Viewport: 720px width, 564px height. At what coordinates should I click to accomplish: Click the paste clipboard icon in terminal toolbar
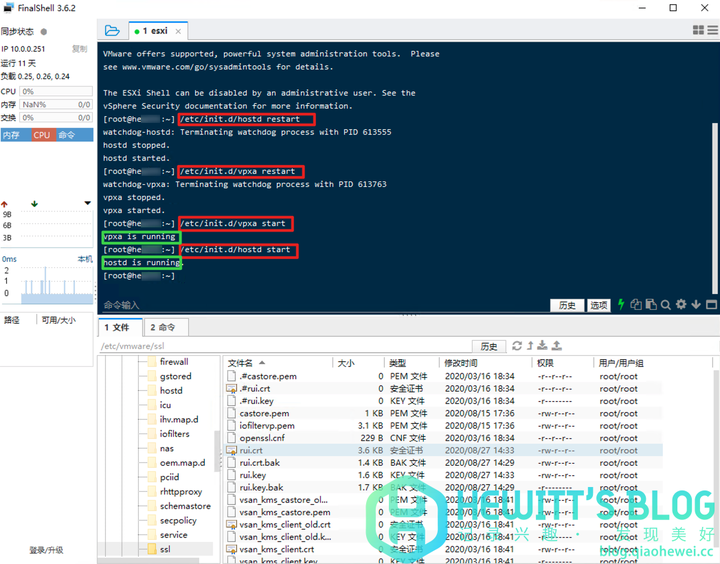(x=651, y=305)
